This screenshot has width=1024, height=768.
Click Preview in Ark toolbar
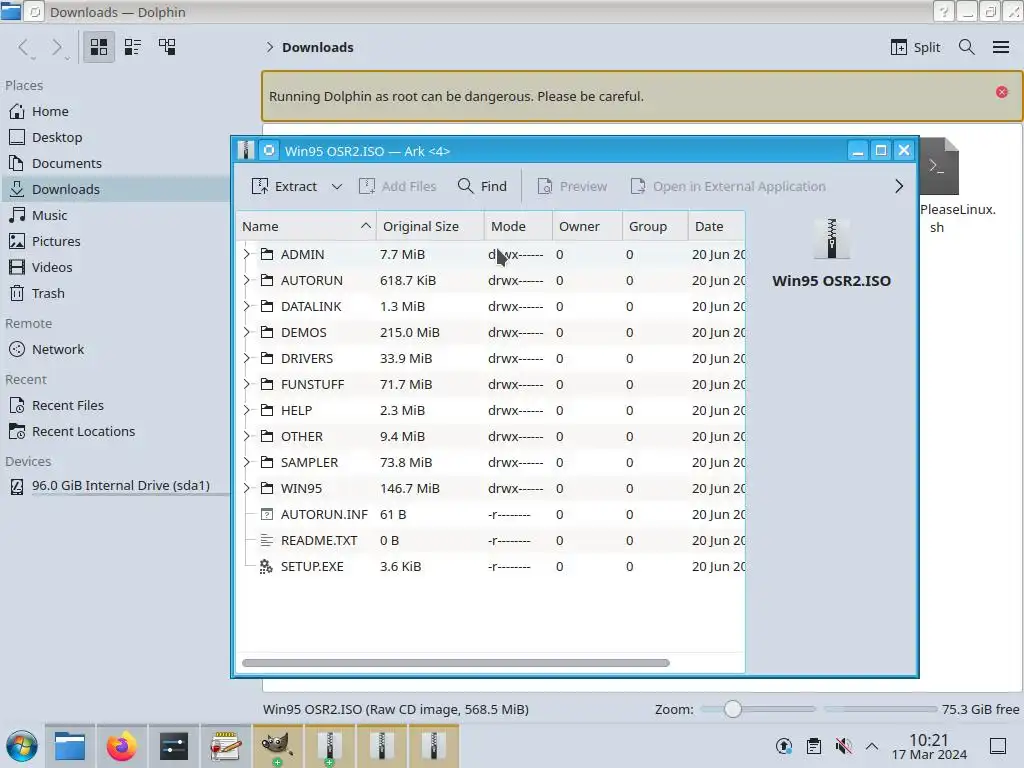click(x=572, y=186)
